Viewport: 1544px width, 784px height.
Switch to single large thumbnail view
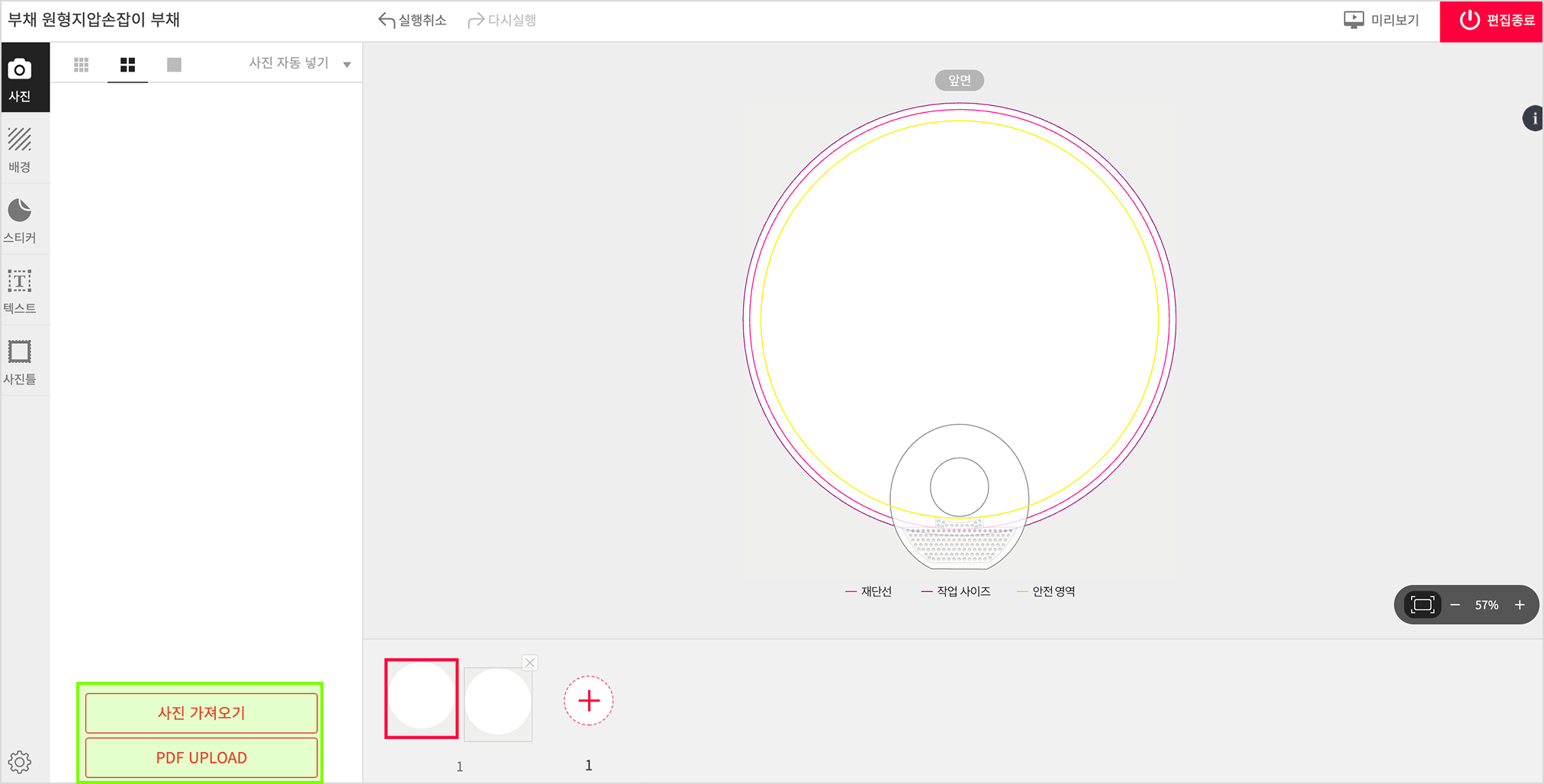tap(174, 65)
